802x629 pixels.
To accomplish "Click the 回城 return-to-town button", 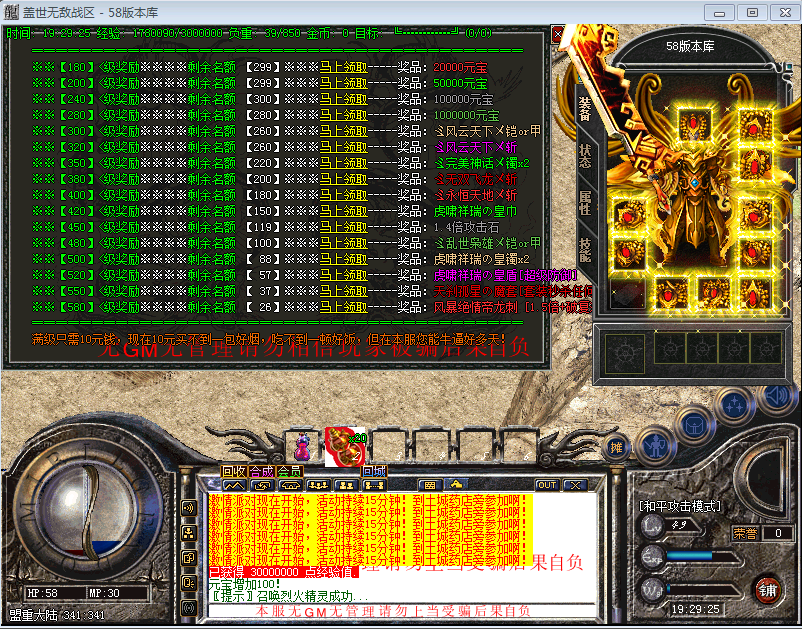I will [x=374, y=471].
